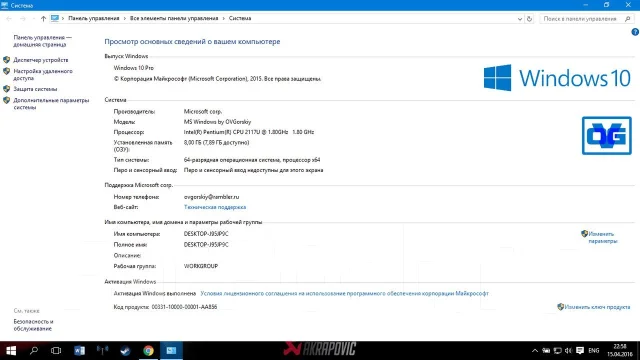Open the Technical support website link
This screenshot has width=640, height=360.
point(215,207)
